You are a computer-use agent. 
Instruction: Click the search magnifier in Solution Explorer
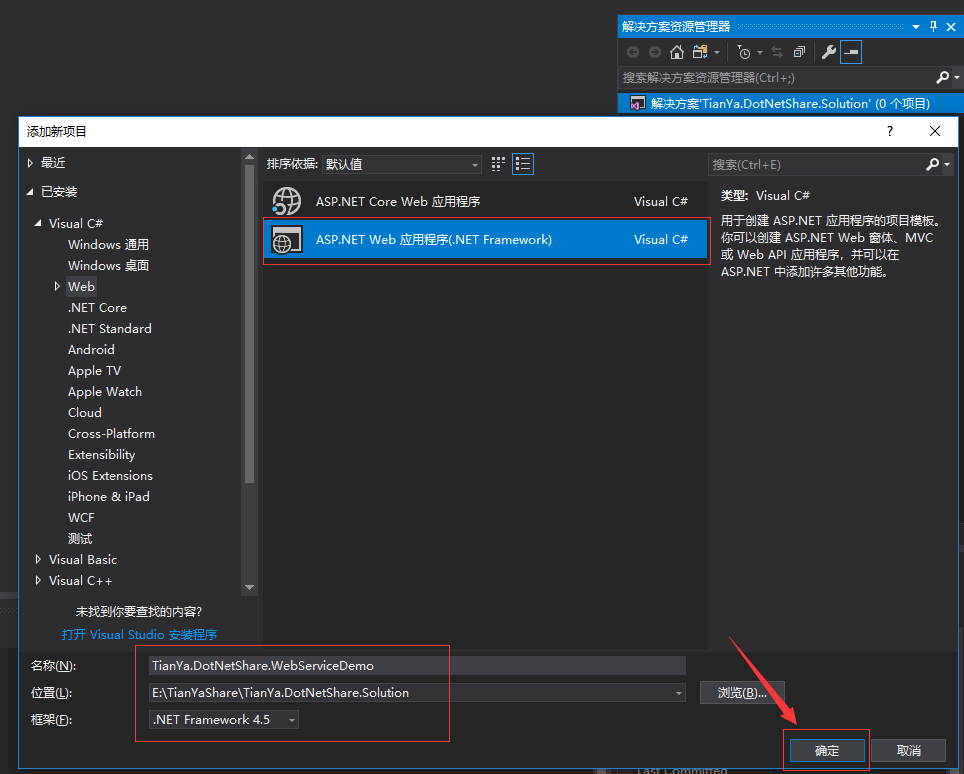coord(942,77)
